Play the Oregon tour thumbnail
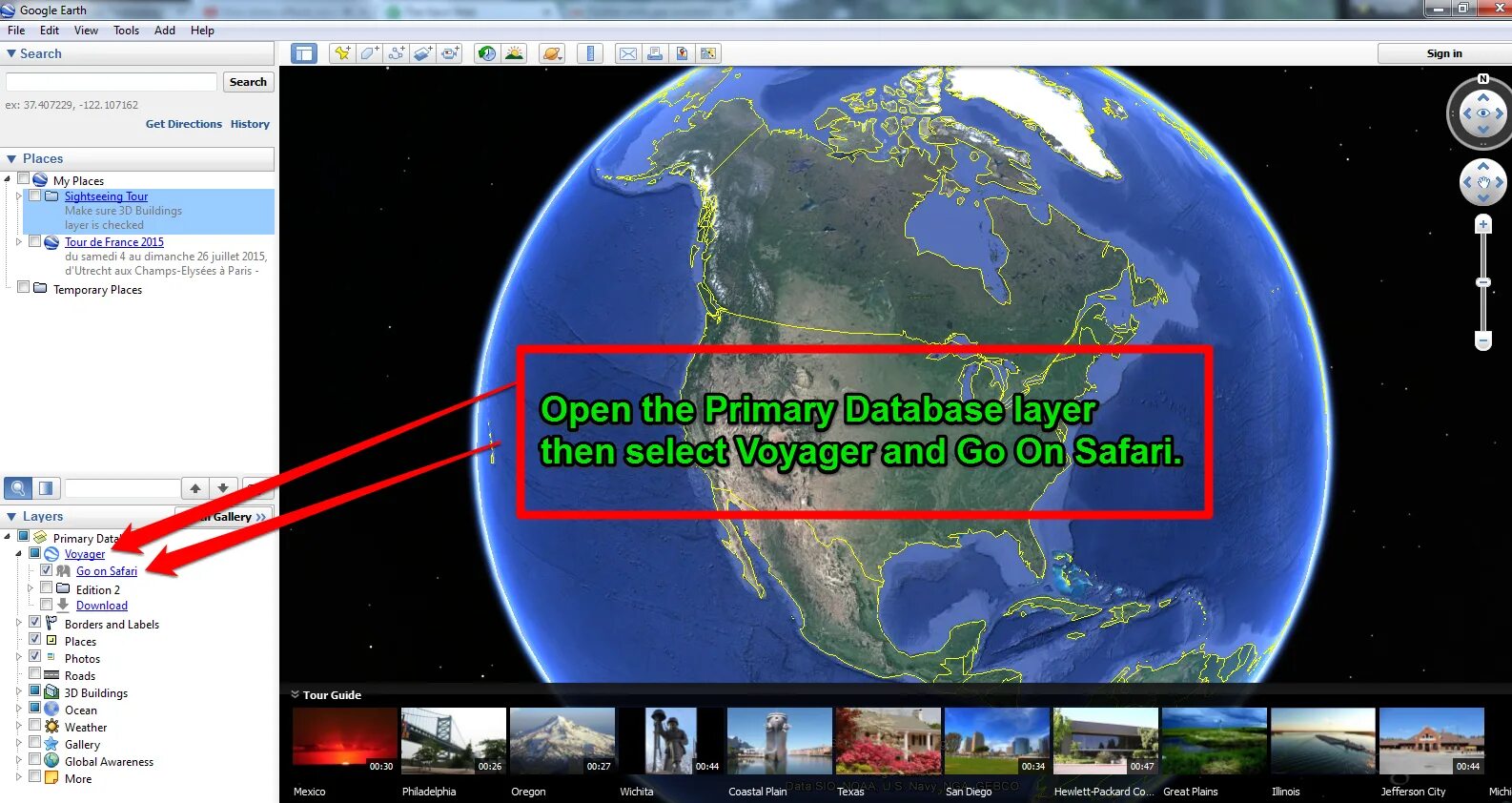 (562, 740)
